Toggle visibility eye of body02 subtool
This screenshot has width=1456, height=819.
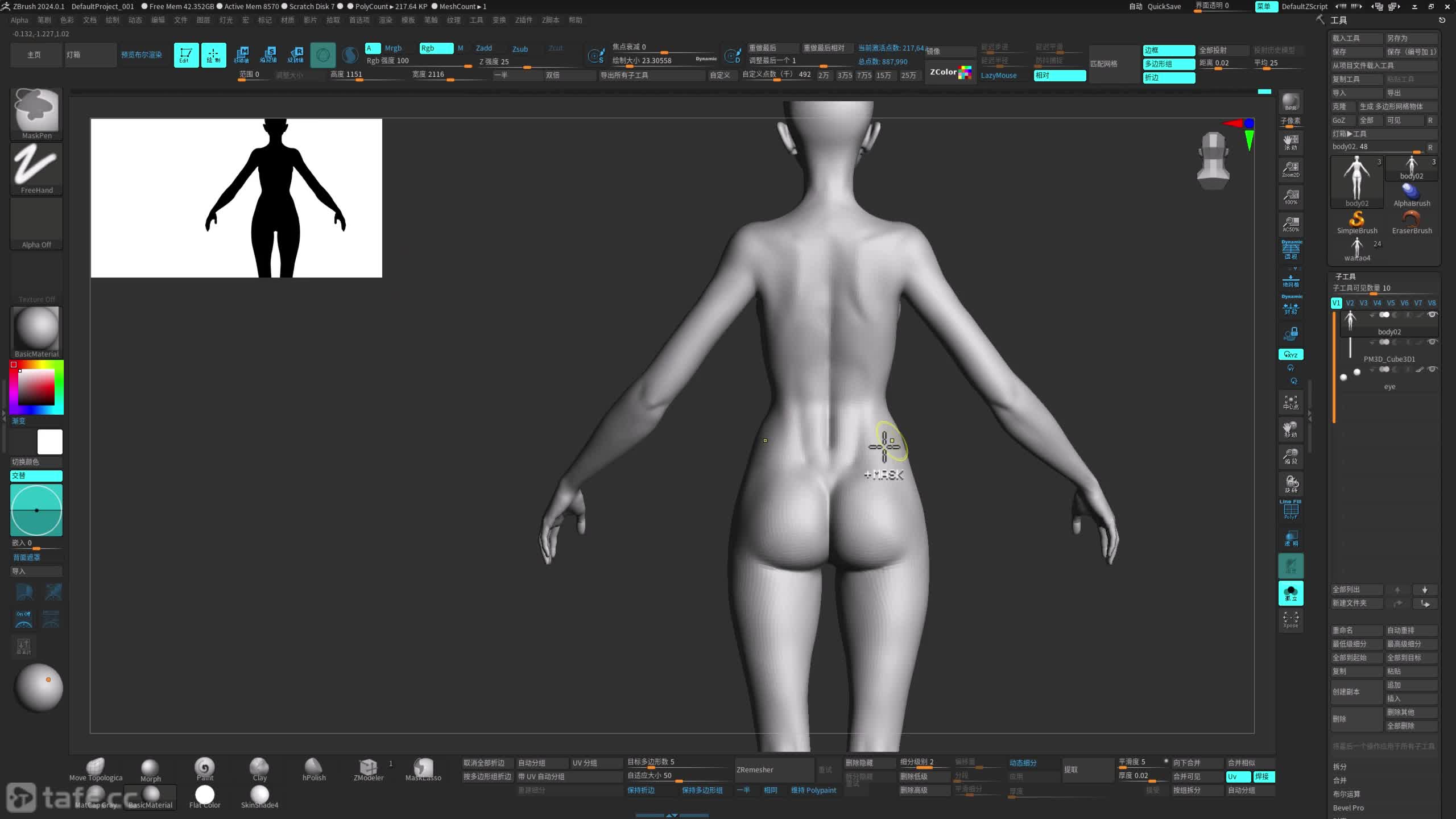[1432, 315]
